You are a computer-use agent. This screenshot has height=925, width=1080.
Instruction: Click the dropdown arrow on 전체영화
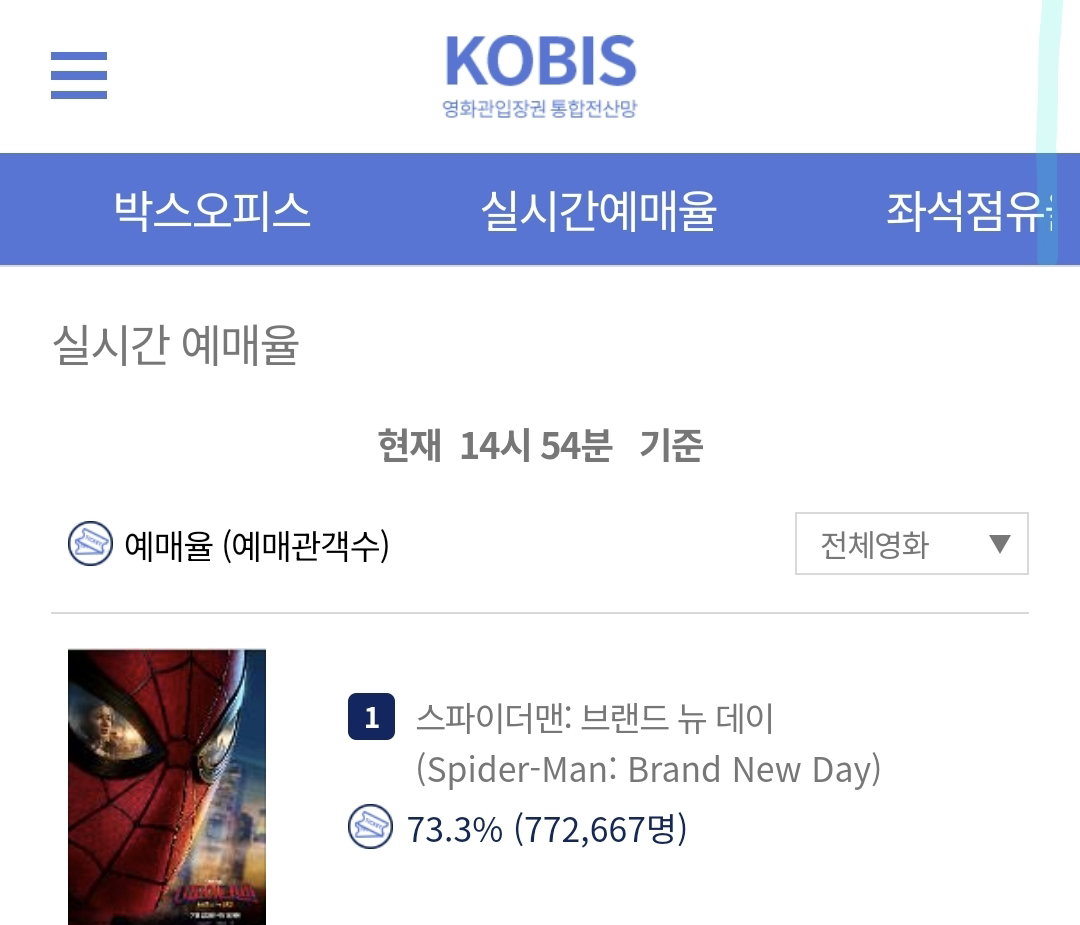(999, 544)
